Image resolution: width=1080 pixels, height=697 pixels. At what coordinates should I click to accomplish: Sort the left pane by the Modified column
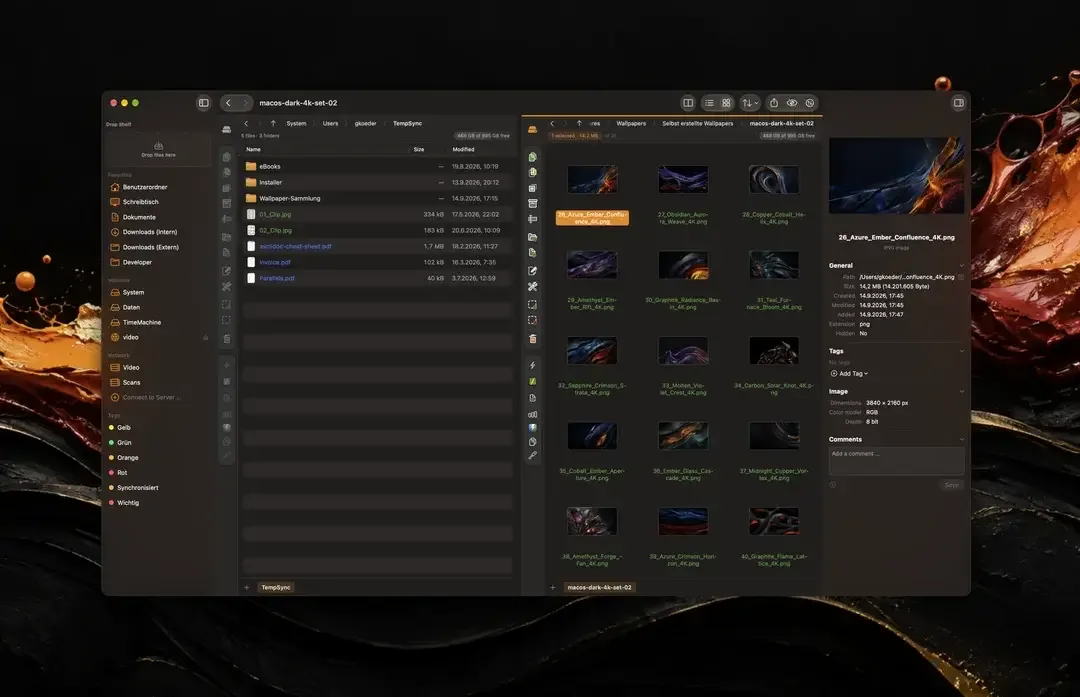coord(463,149)
